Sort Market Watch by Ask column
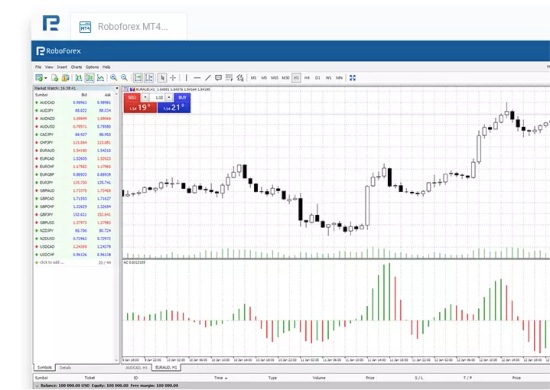This screenshot has height=390, width=550. coord(107,95)
